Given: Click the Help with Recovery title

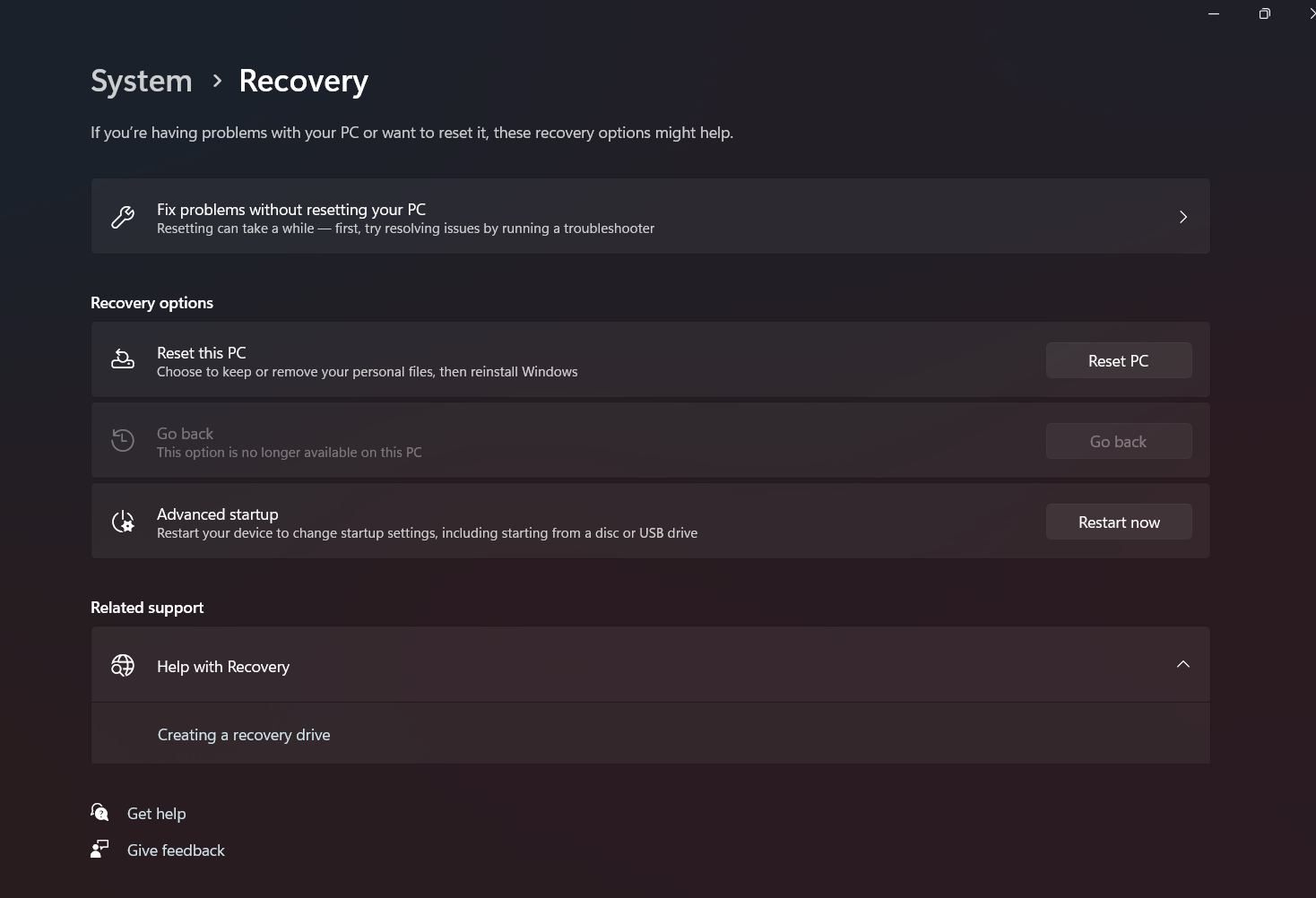Looking at the screenshot, I should pos(223,667).
